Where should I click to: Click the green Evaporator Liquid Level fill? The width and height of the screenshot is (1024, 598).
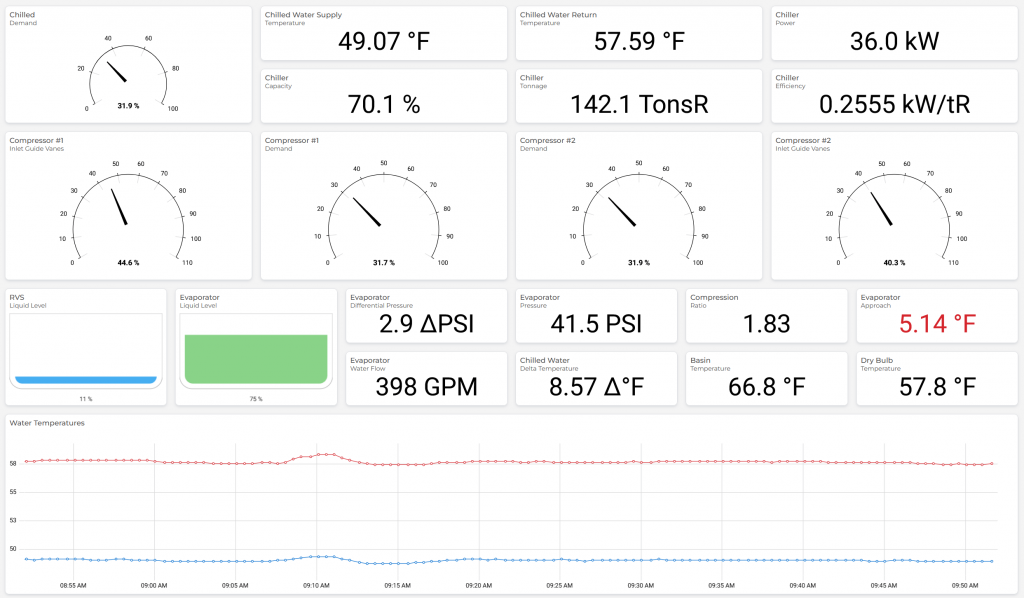tap(255, 359)
